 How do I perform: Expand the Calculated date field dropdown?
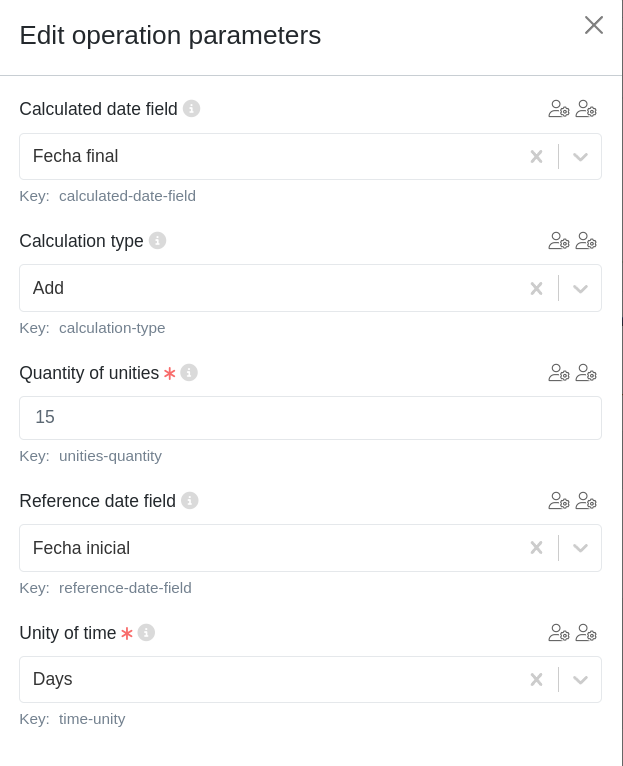click(x=580, y=157)
